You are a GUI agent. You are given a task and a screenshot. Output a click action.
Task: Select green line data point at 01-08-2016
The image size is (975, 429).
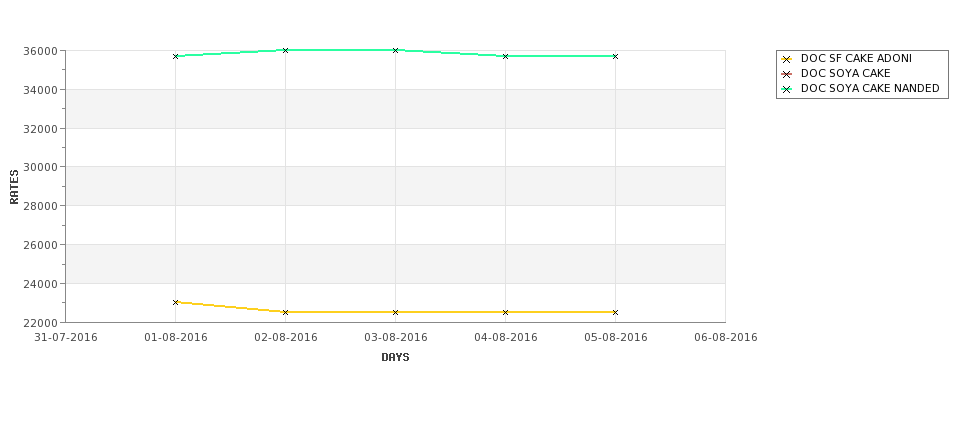[x=175, y=57]
